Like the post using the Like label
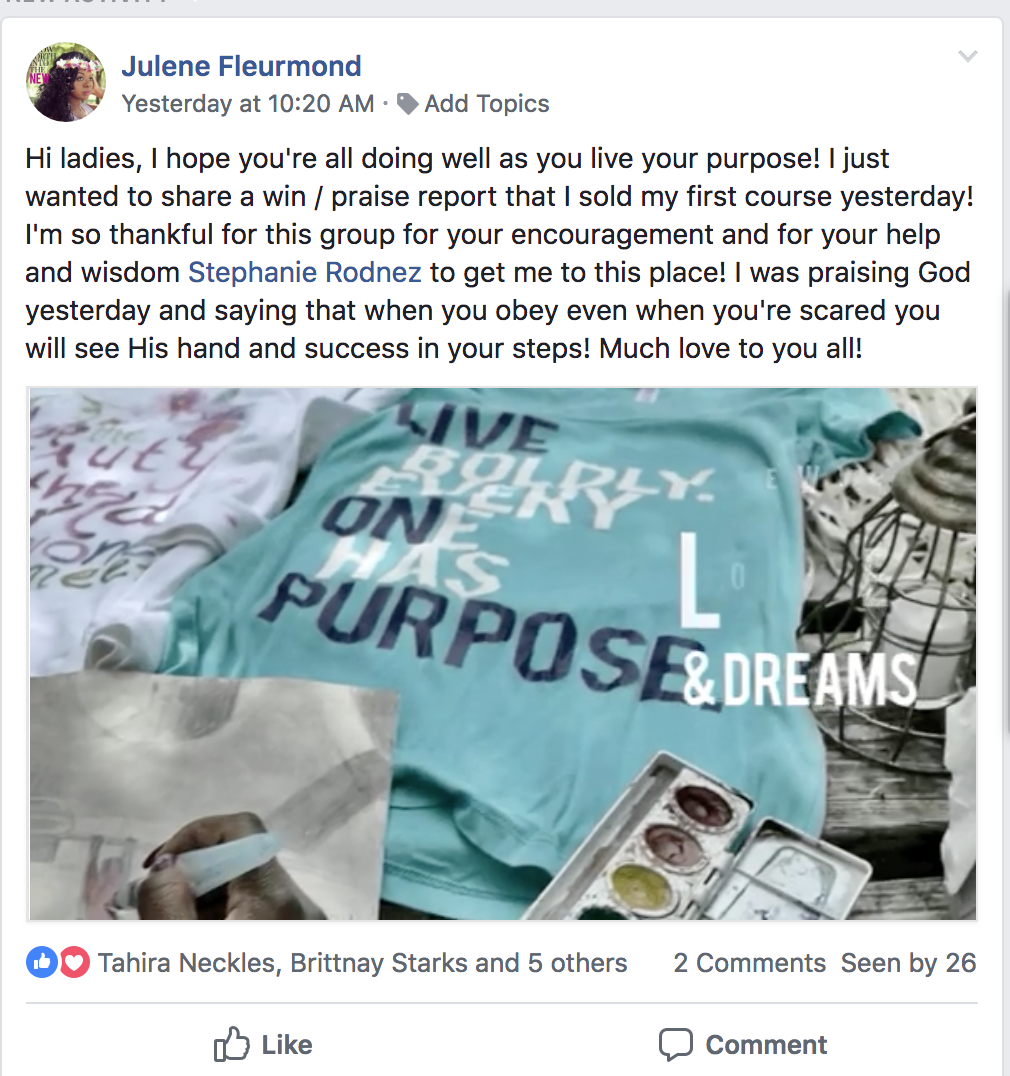Viewport: 1010px width, 1076px height. [x=287, y=1045]
